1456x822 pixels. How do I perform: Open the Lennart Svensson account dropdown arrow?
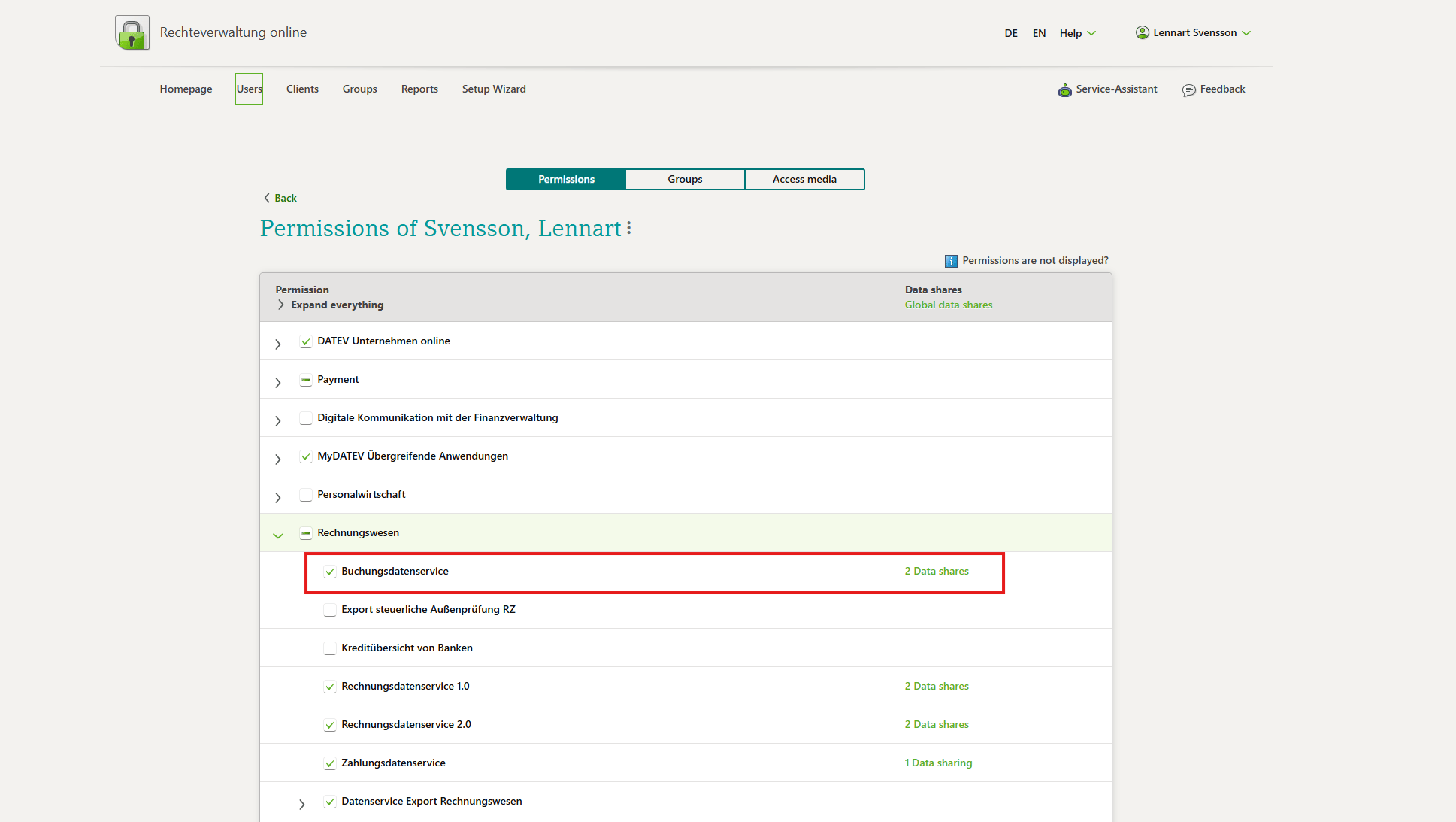click(1246, 33)
